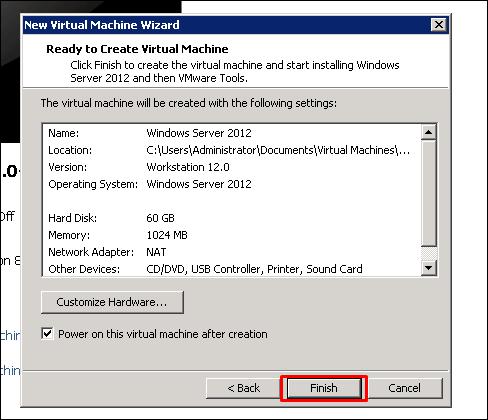Click the New Virtual Machine Wizard title bar
Image resolution: width=488 pixels, height=420 pixels.
pyautogui.click(x=227, y=25)
